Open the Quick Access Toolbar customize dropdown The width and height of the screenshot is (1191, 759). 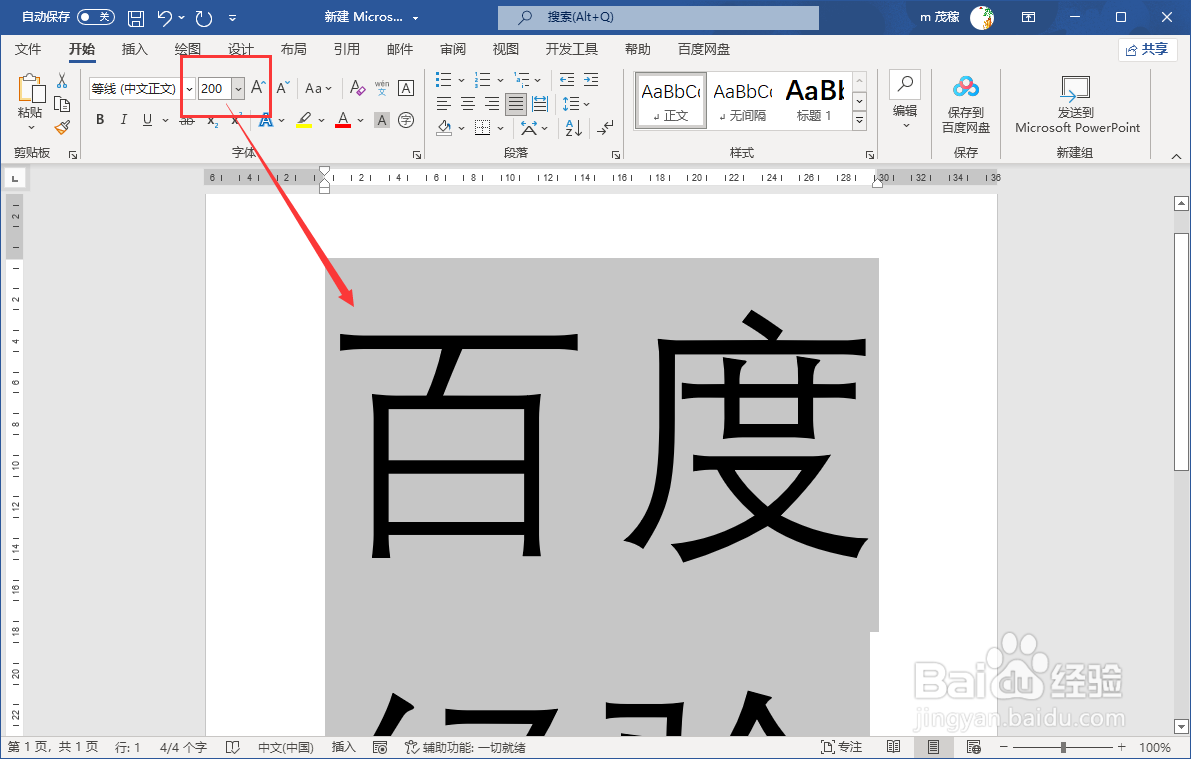coord(232,17)
